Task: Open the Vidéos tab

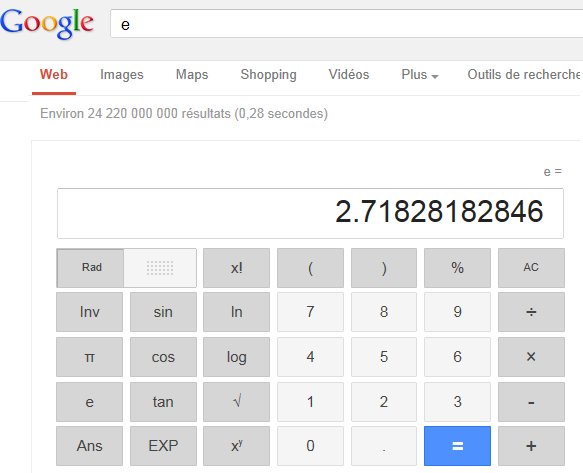Action: click(349, 75)
